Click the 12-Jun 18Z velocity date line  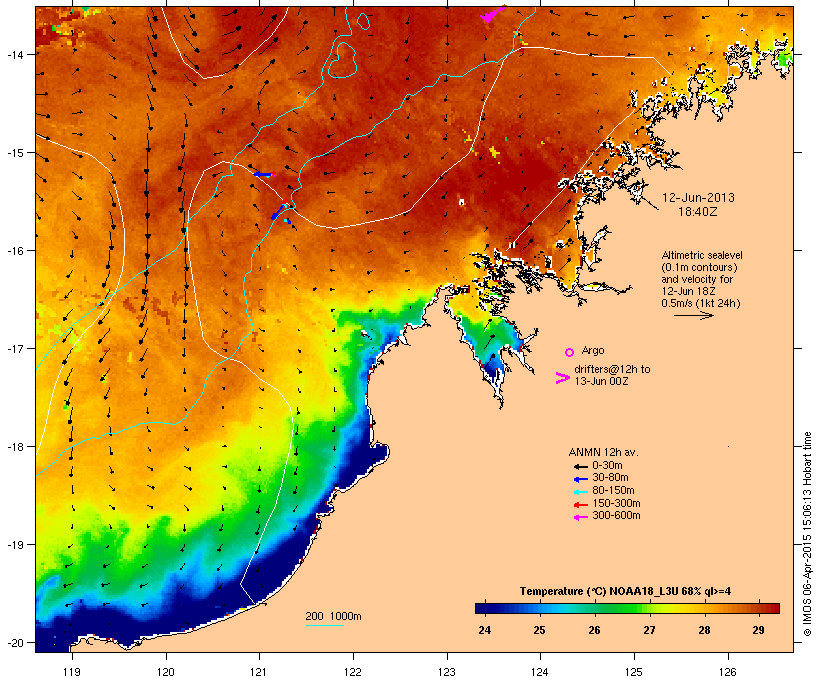tap(688, 291)
